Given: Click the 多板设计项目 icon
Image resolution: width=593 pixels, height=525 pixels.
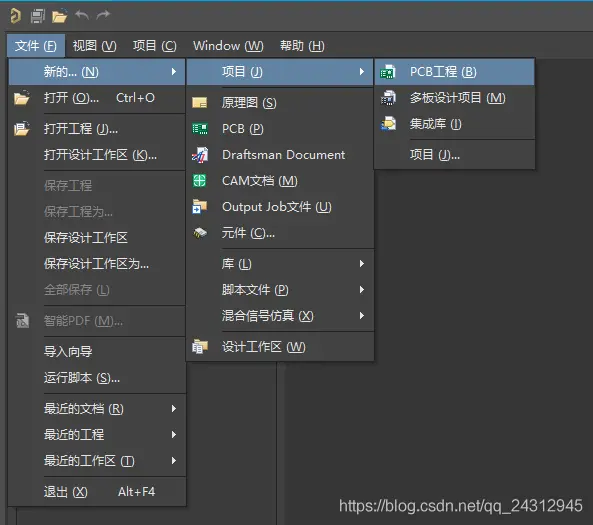Looking at the screenshot, I should pyautogui.click(x=388, y=98).
